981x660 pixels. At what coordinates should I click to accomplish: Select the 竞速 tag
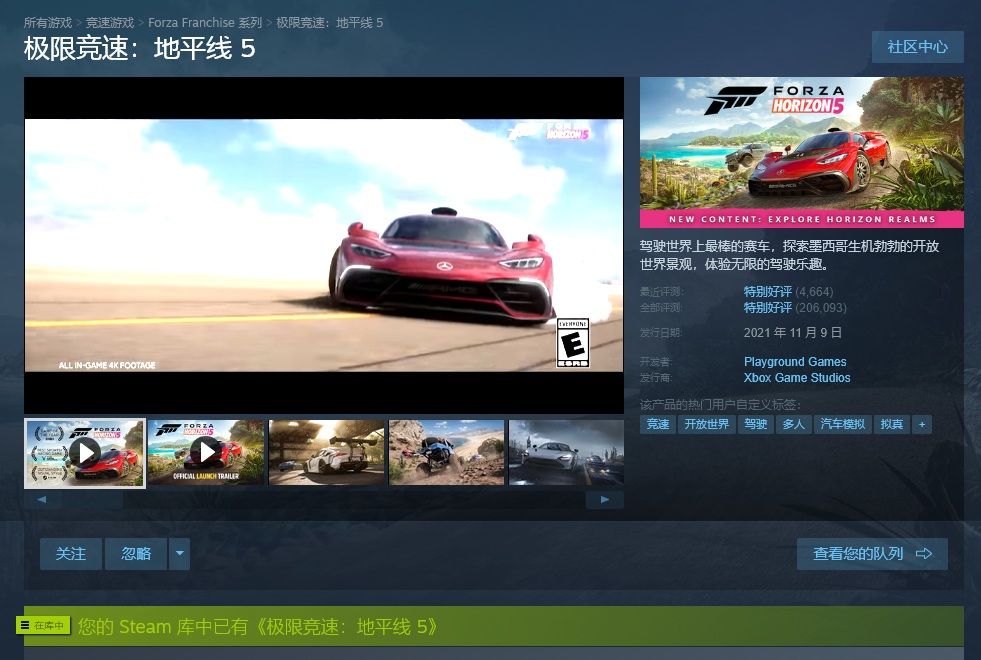pos(658,424)
